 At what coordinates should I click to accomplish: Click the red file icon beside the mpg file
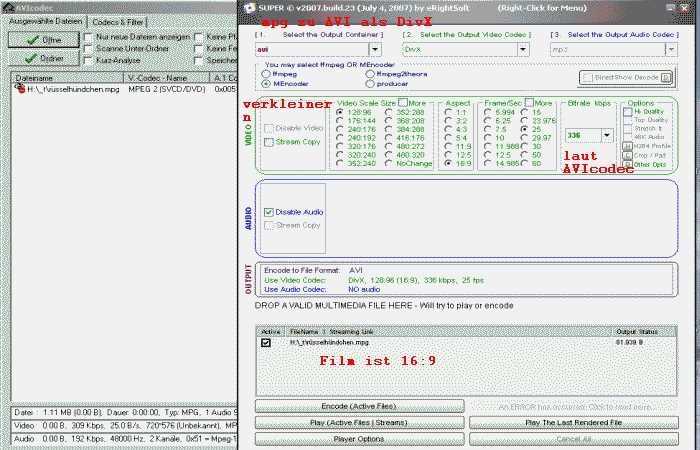[x=19, y=88]
